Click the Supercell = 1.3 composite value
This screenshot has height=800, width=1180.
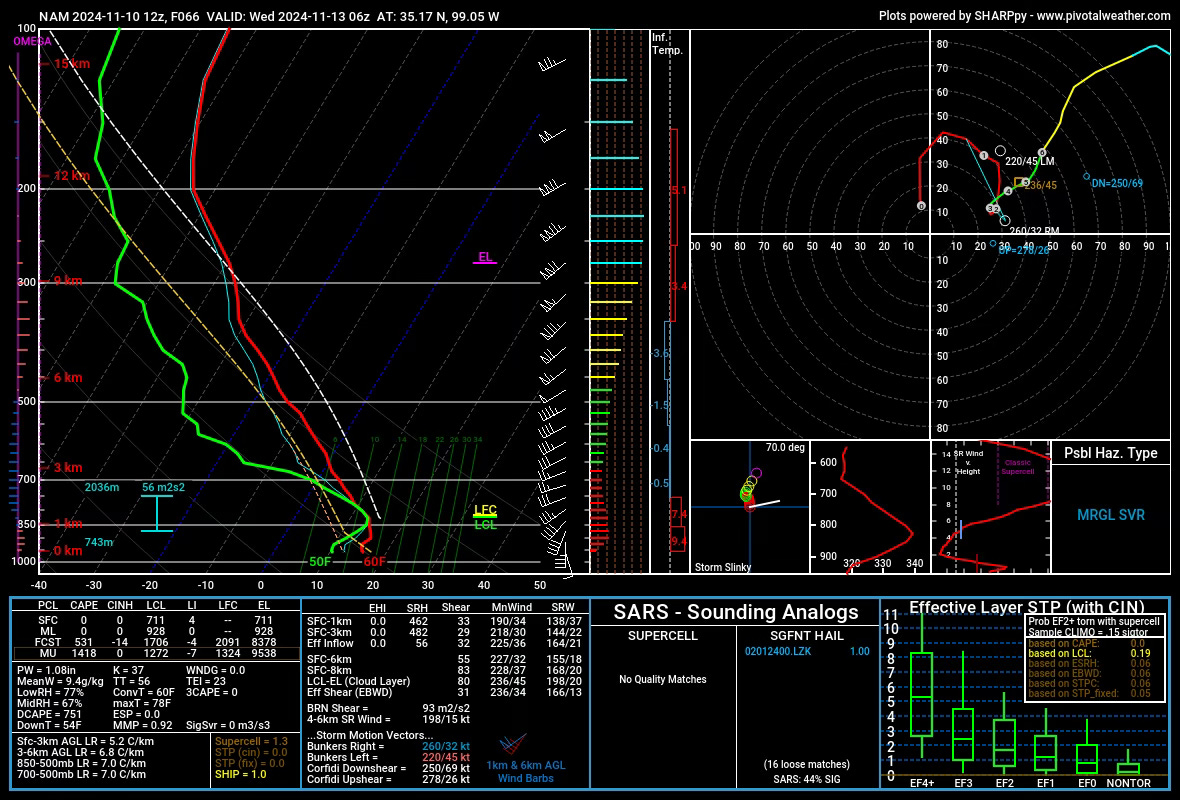pos(251,741)
